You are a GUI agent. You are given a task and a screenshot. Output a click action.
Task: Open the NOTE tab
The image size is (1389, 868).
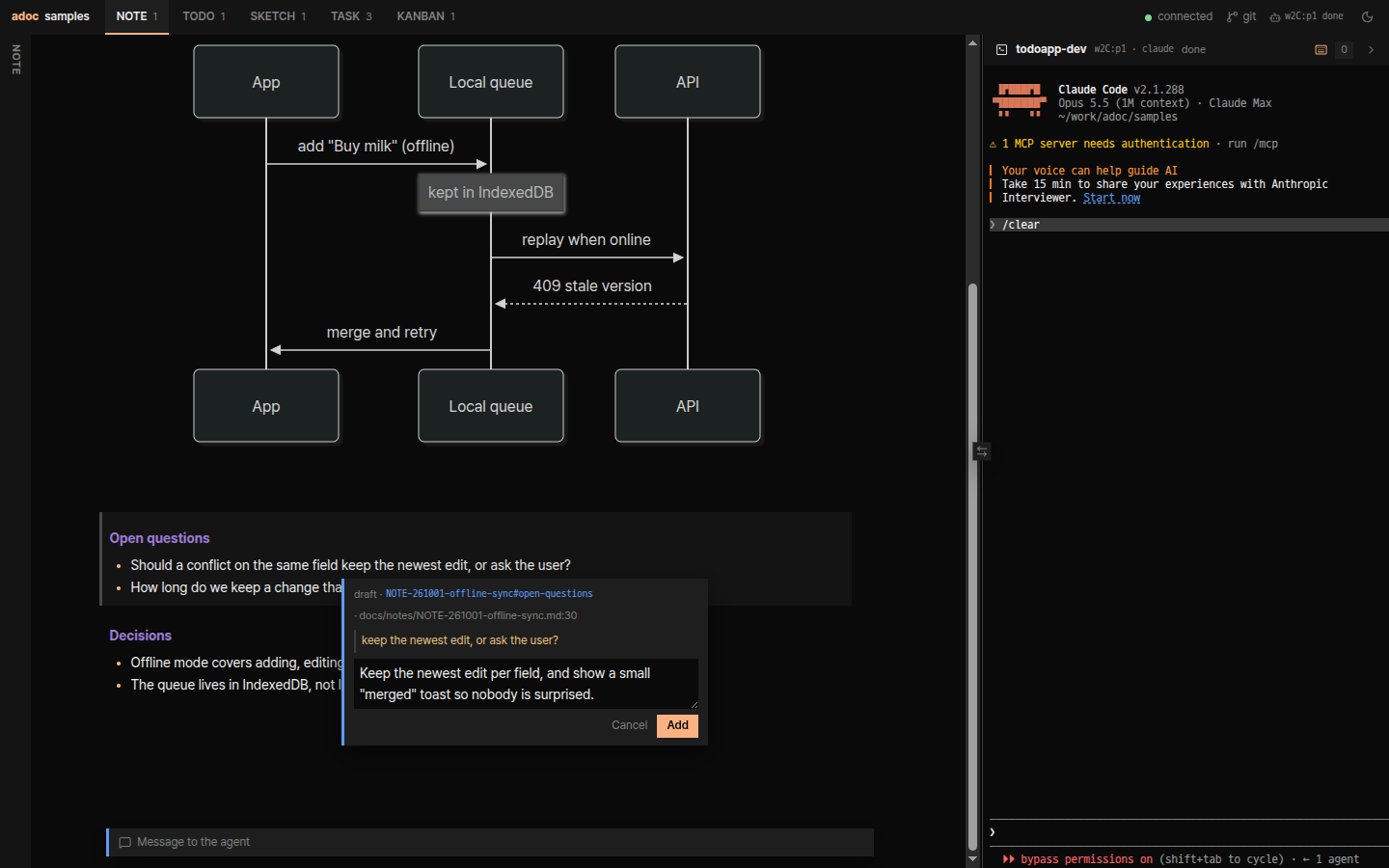(137, 16)
